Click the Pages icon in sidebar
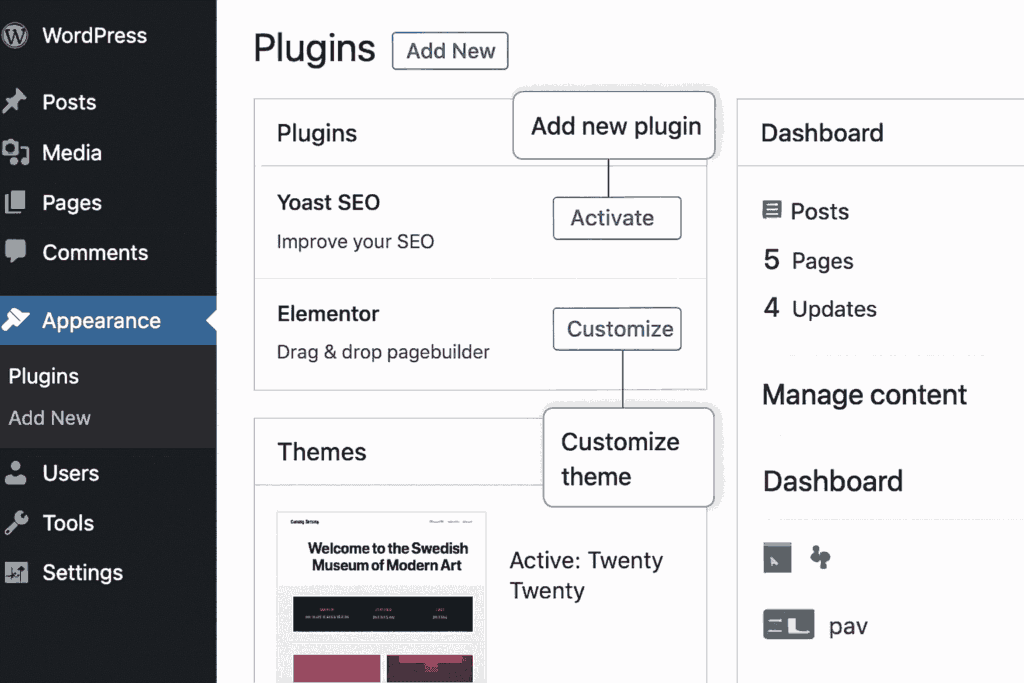Viewport: 1024px width, 683px height. point(15,202)
